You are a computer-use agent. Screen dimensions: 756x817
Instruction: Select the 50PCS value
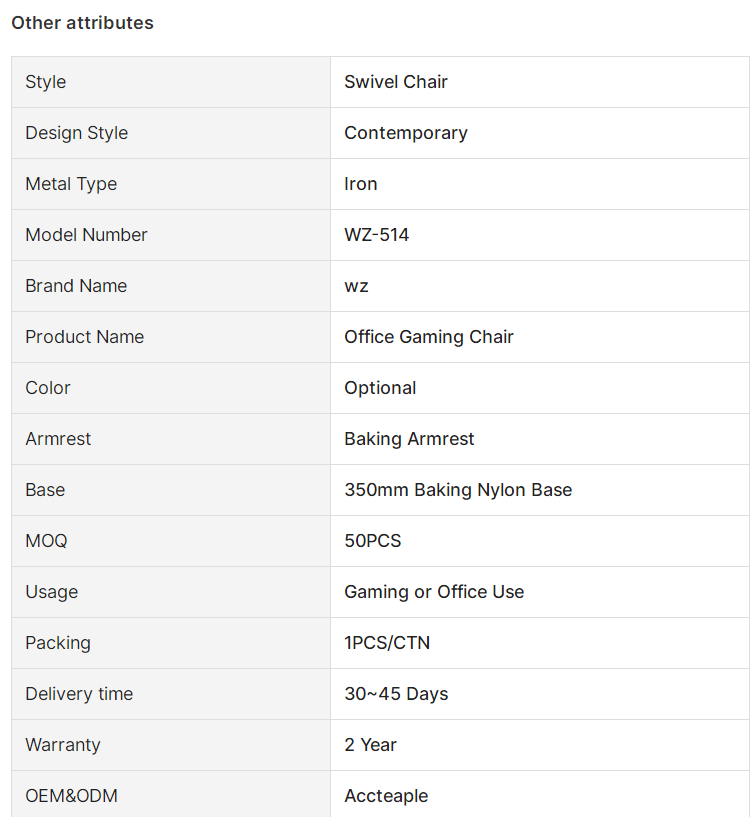point(373,541)
